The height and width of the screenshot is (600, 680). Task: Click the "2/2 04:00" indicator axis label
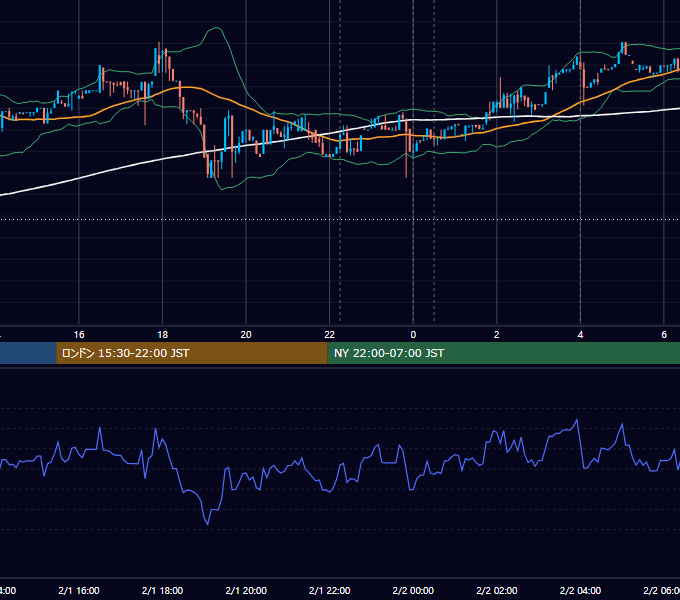click(x=580, y=590)
